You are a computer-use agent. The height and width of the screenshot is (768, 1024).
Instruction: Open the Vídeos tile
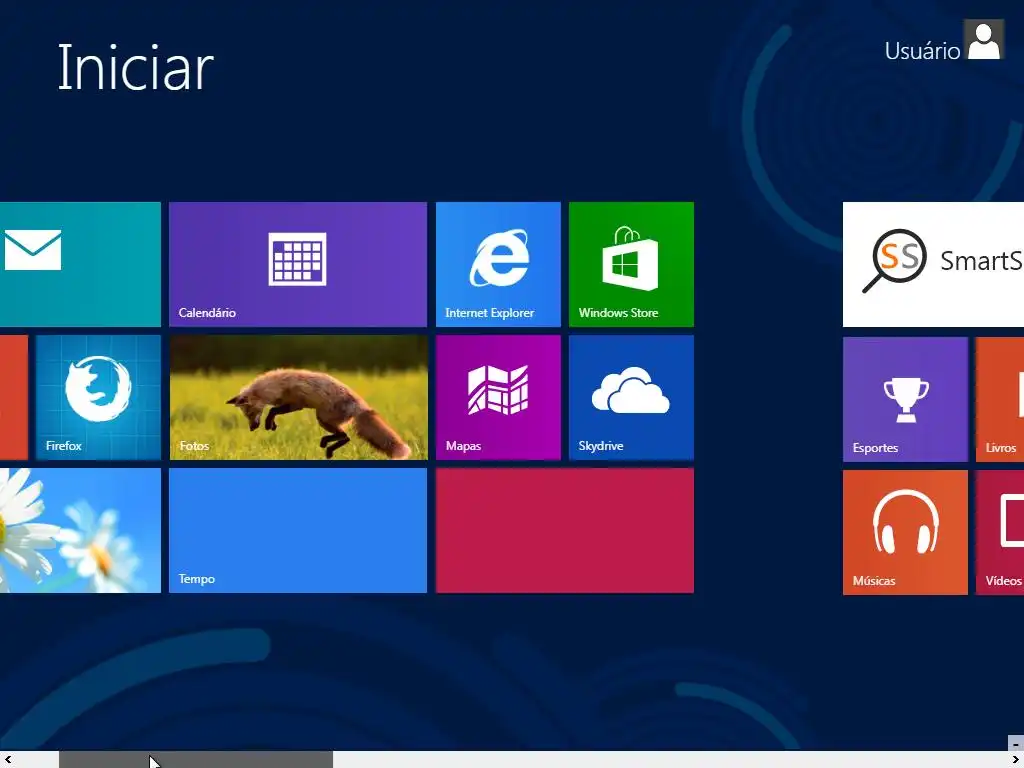1000,533
